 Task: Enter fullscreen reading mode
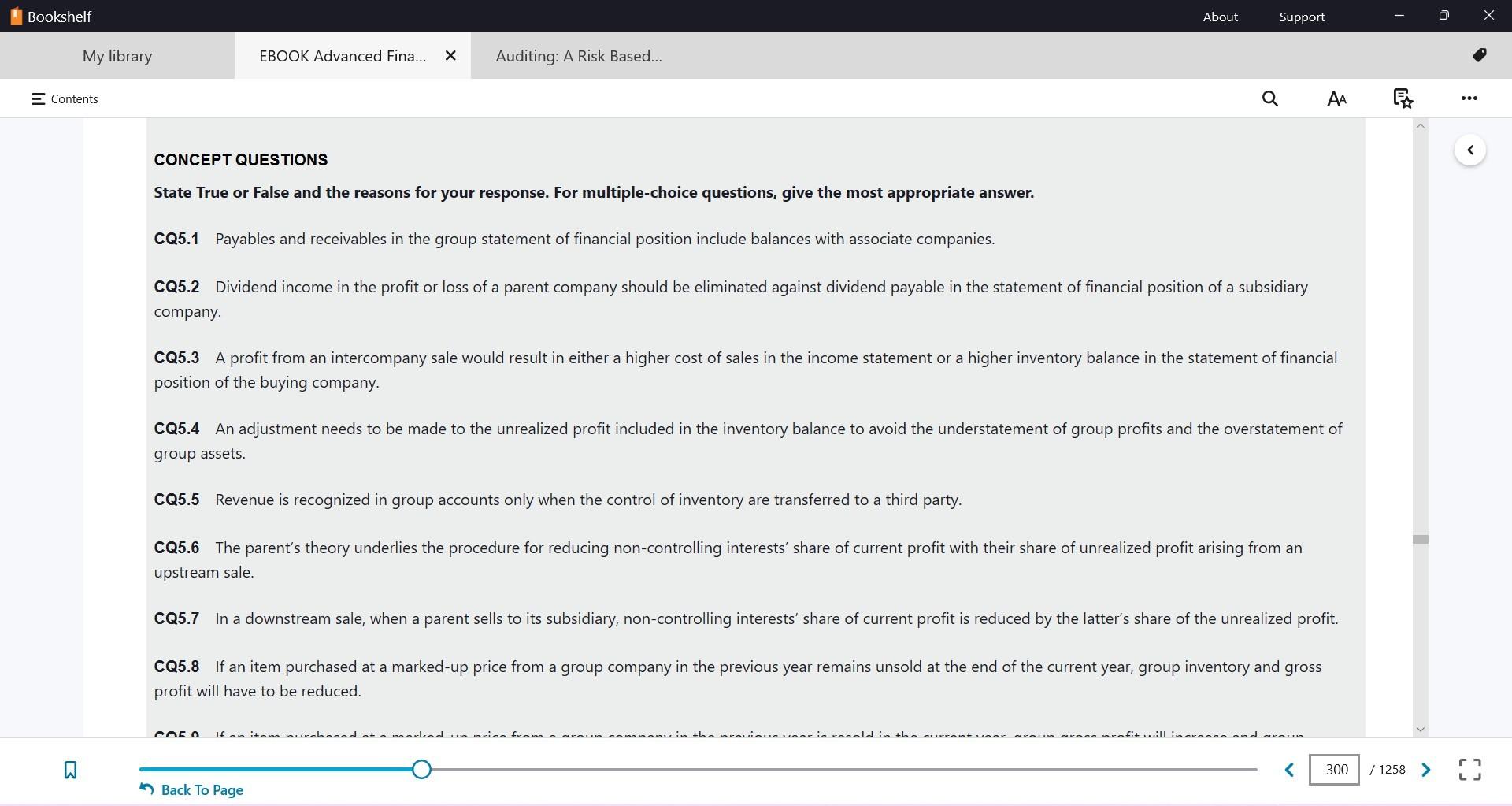(x=1469, y=770)
